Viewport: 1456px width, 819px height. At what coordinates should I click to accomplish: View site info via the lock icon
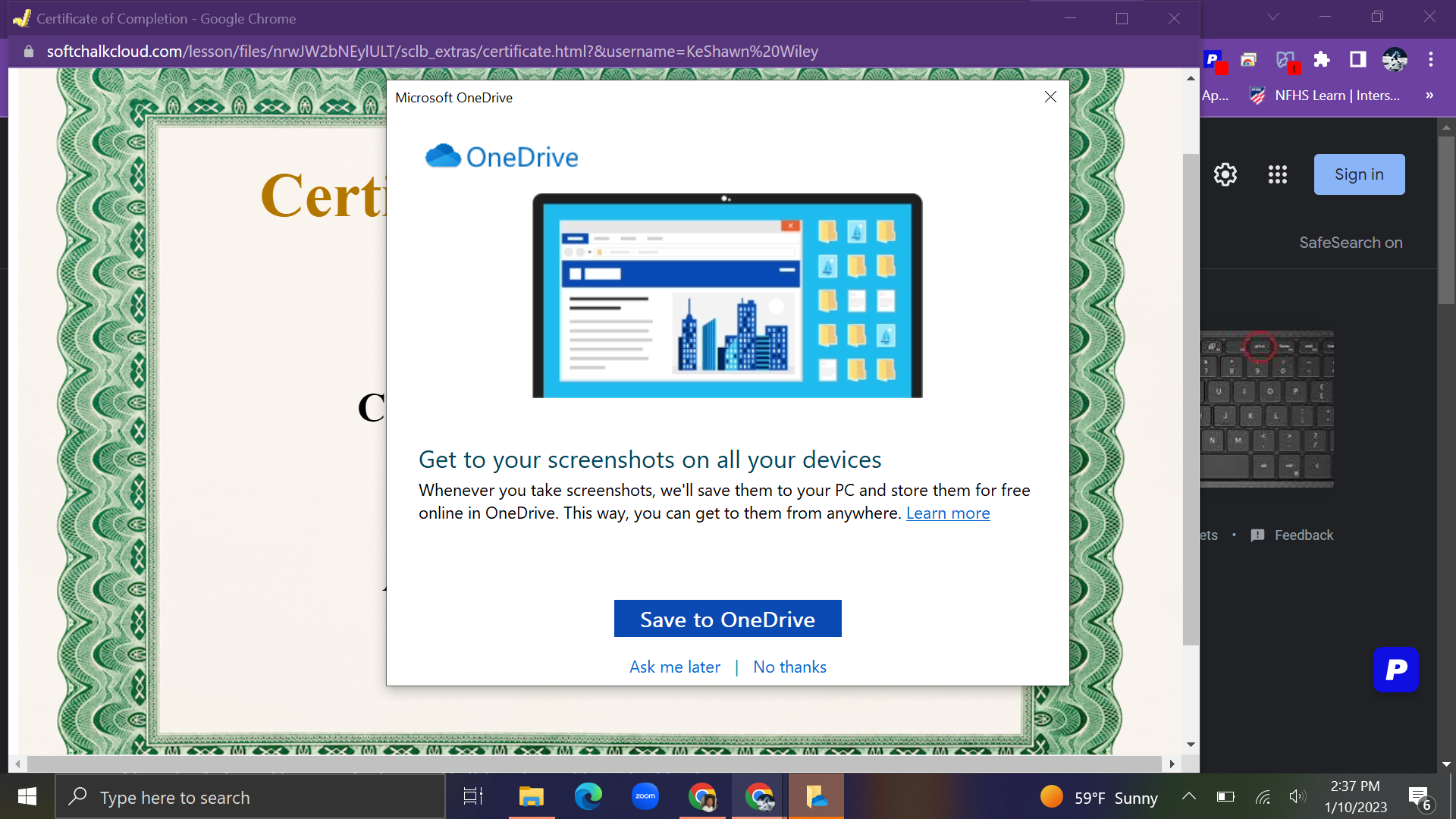[29, 52]
